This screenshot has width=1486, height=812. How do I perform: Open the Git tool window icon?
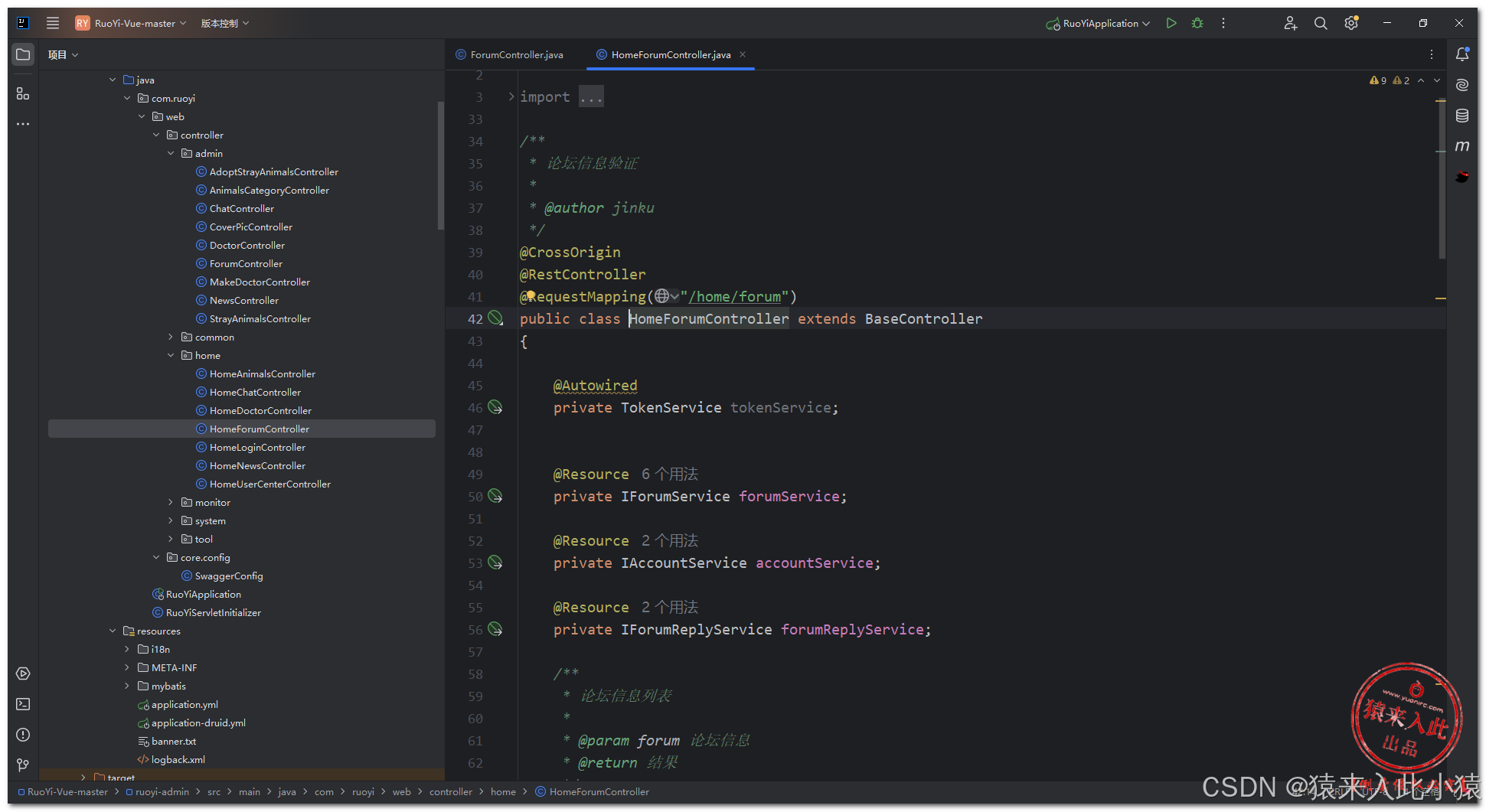tap(23, 765)
